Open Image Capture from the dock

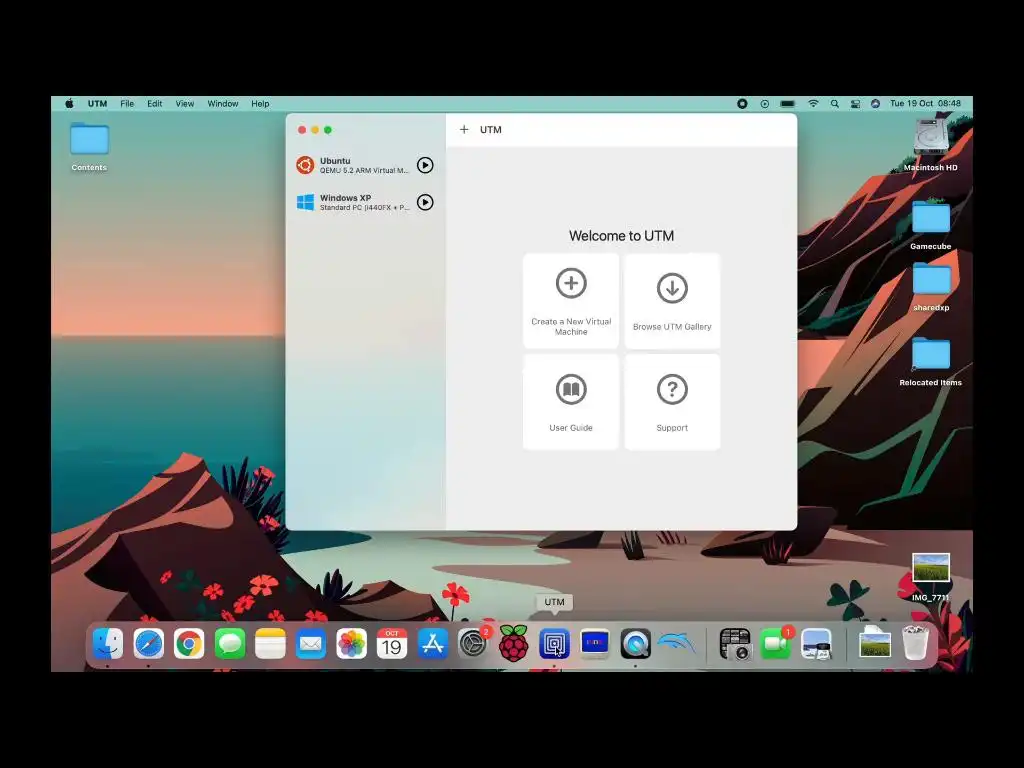click(735, 644)
